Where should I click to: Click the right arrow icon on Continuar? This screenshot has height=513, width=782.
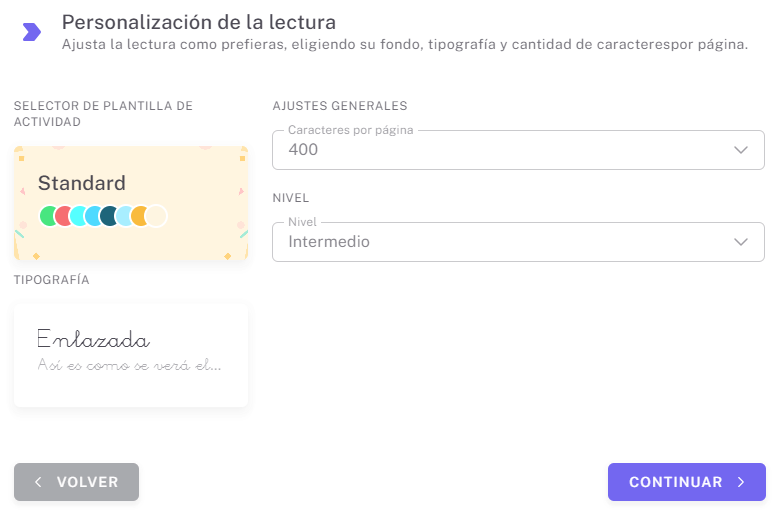(x=741, y=482)
